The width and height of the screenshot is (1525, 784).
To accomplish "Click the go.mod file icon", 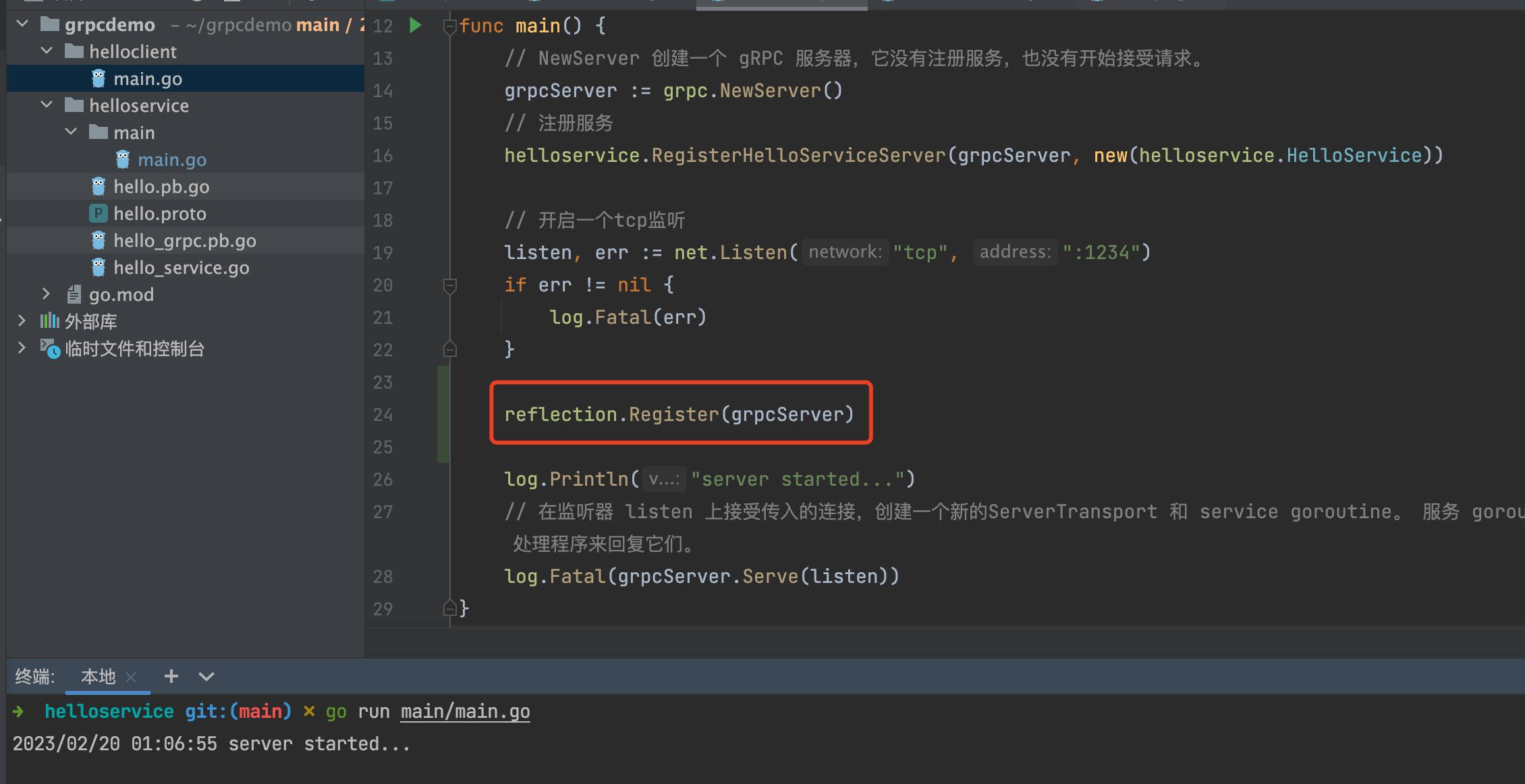I will pyautogui.click(x=74, y=294).
